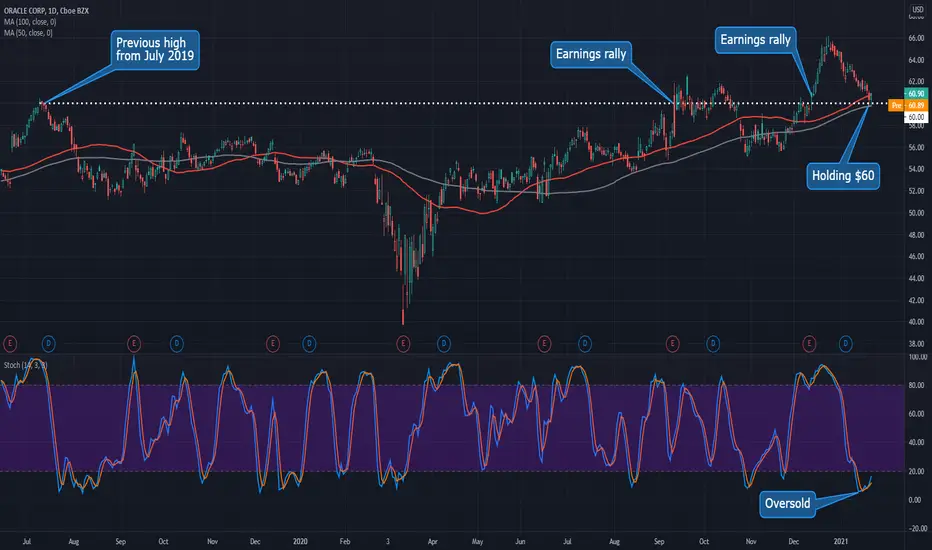Open the July 2020 dividend marker
Viewport: 932px width, 550px height.
click(585, 343)
